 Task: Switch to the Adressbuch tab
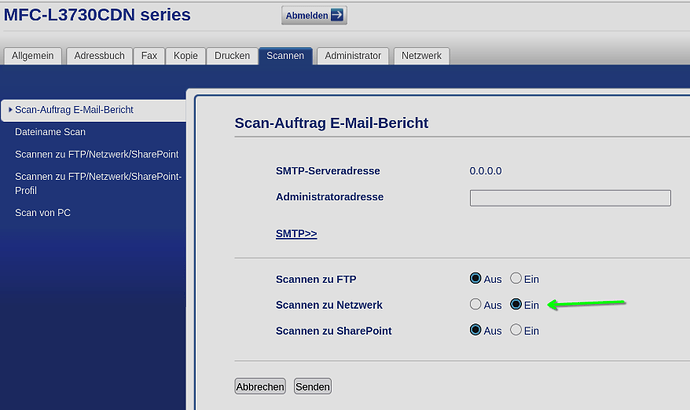(x=99, y=56)
